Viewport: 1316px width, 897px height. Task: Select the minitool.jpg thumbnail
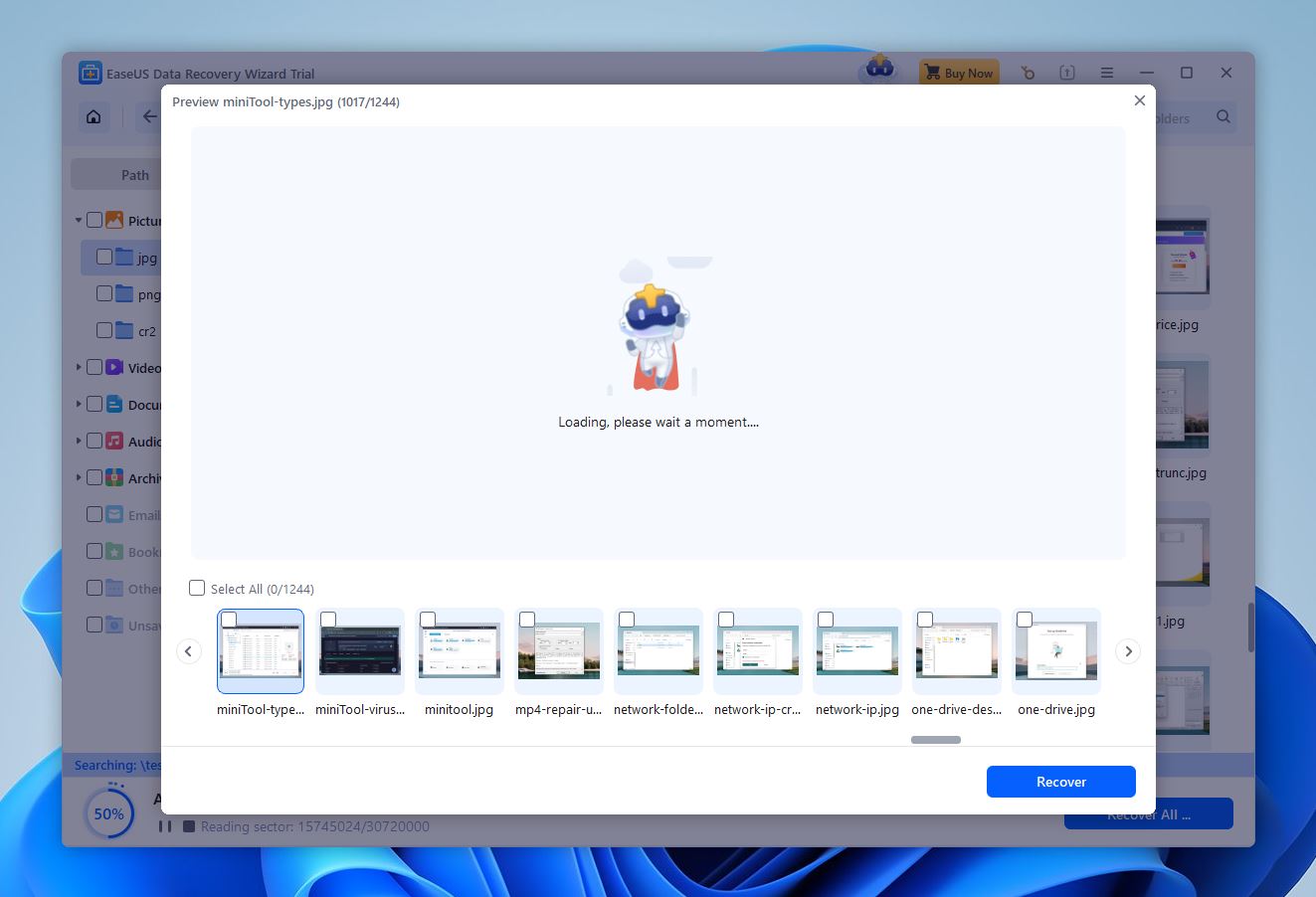459,650
